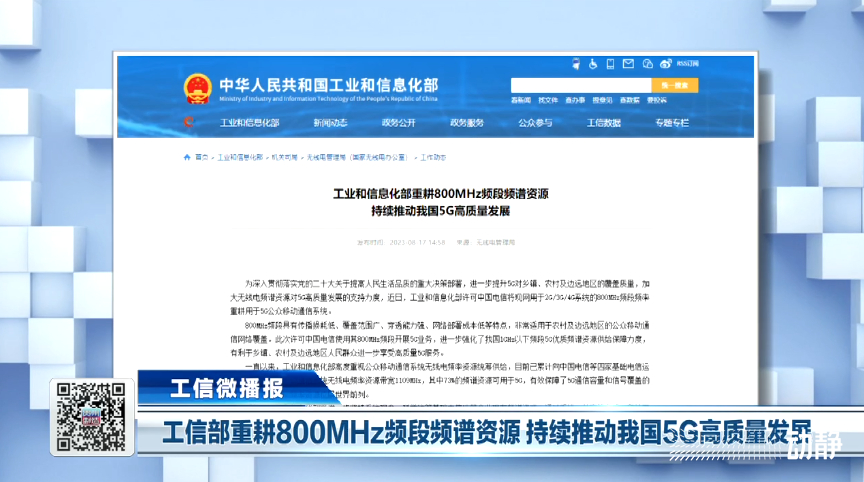Image resolution: width=864 pixels, height=482 pixels.
Task: Click the article subtitle 持续推动我国5G高质量发展
Action: (440, 211)
